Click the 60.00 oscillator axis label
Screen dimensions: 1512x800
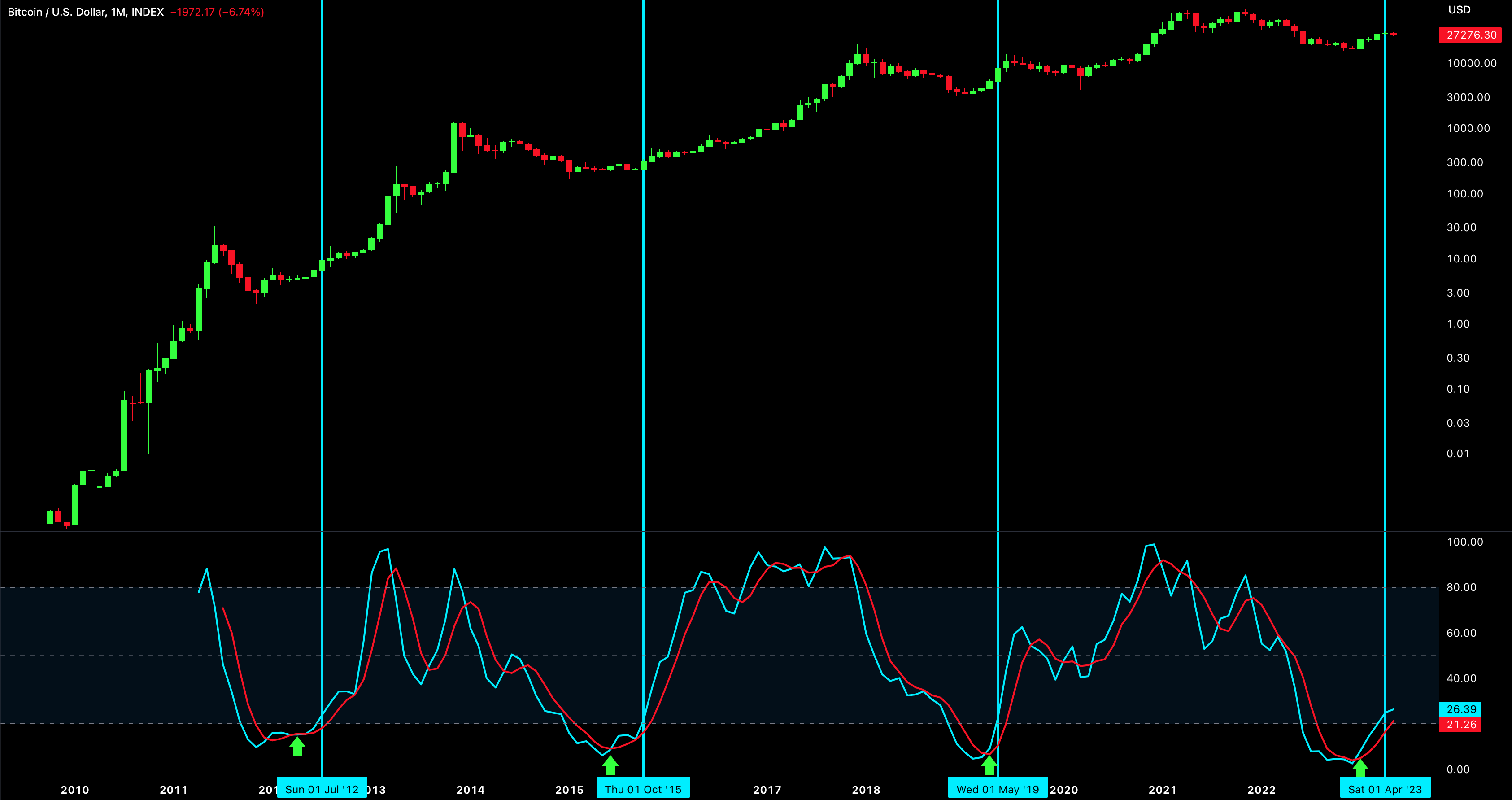click(1461, 633)
